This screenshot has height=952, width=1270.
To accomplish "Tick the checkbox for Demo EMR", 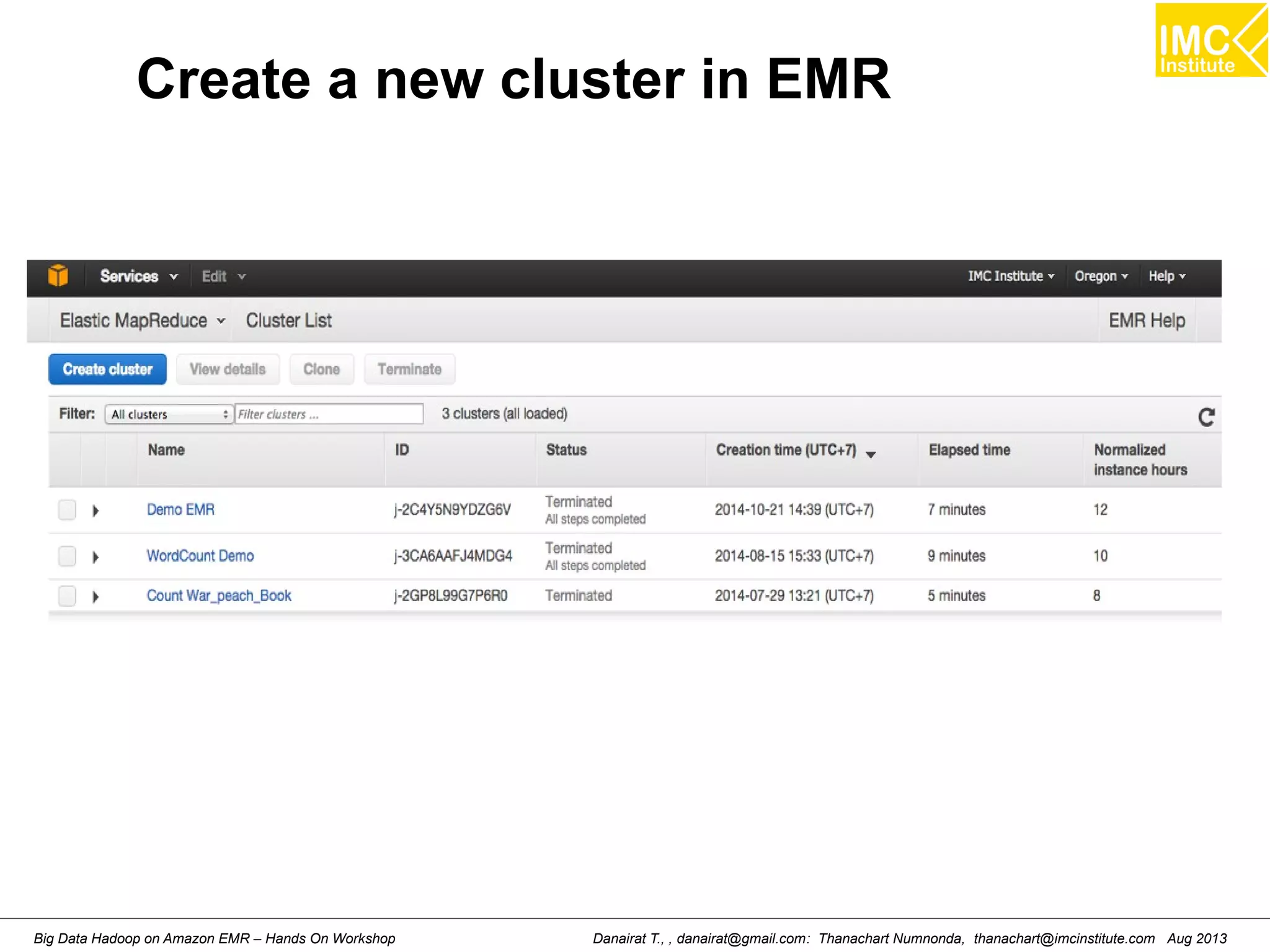I will click(67, 509).
